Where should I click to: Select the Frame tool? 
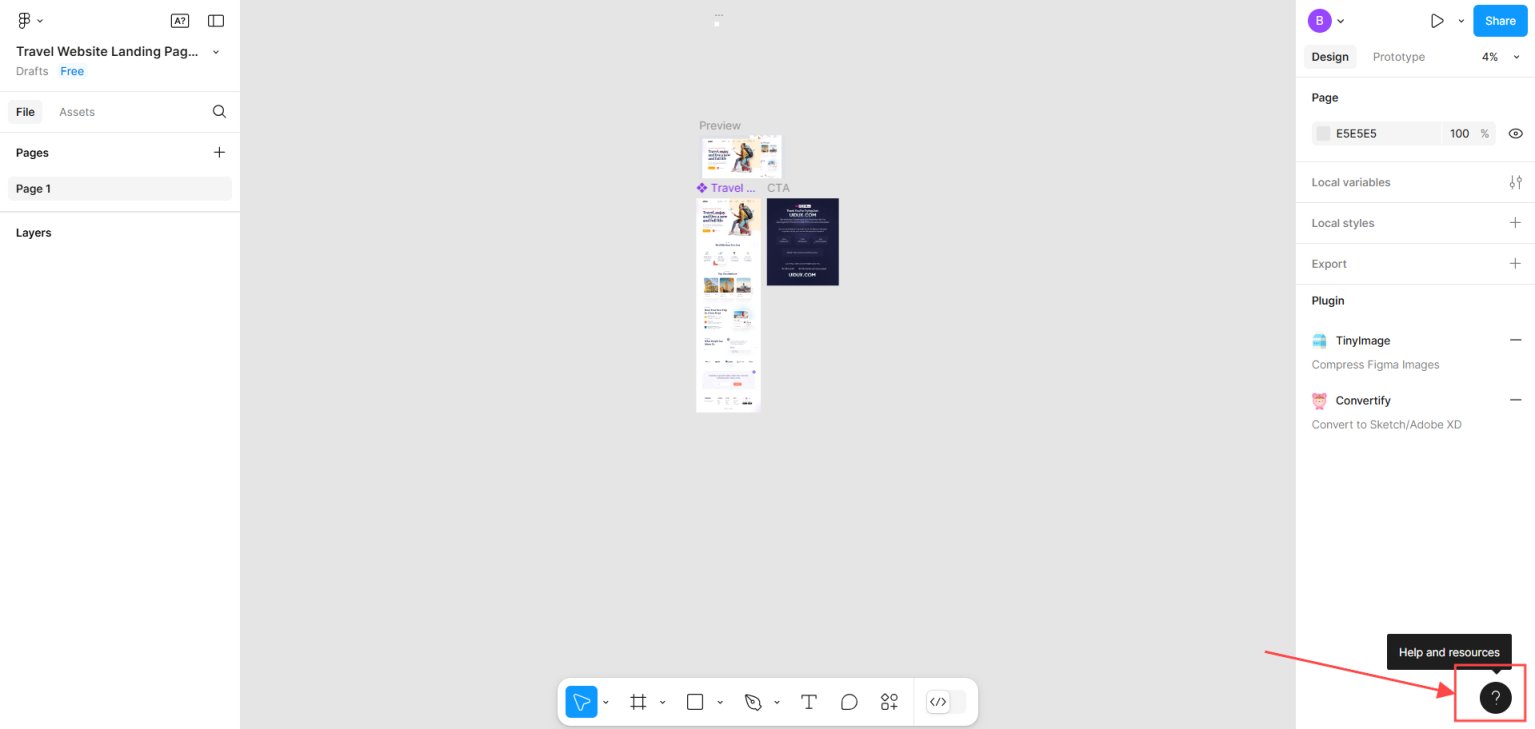[638, 702]
